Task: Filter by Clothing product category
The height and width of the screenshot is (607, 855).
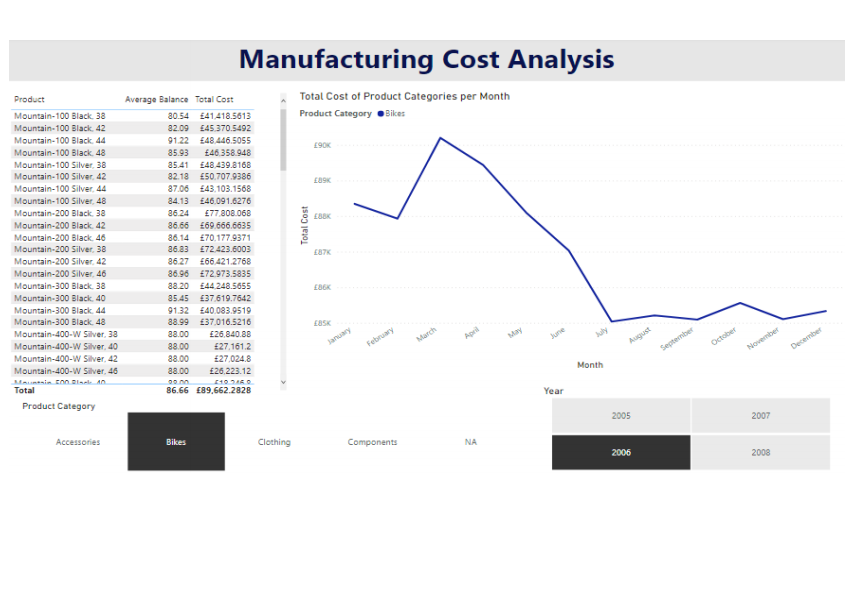Action: [274, 442]
